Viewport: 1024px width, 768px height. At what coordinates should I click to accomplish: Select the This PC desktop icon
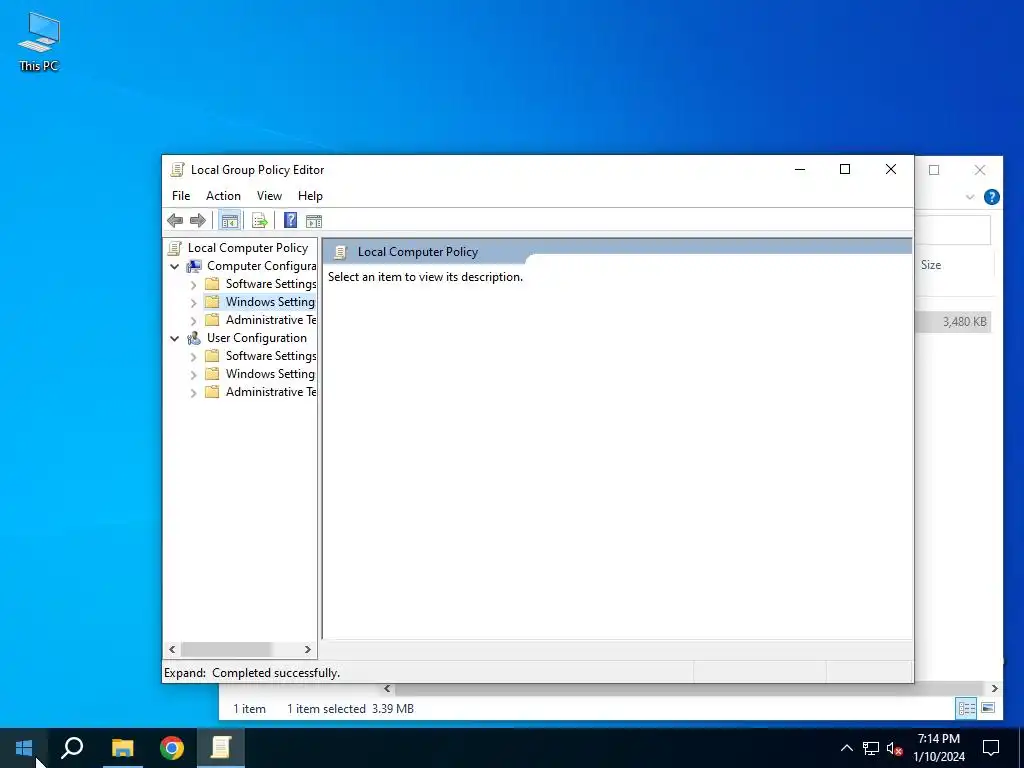[x=39, y=42]
